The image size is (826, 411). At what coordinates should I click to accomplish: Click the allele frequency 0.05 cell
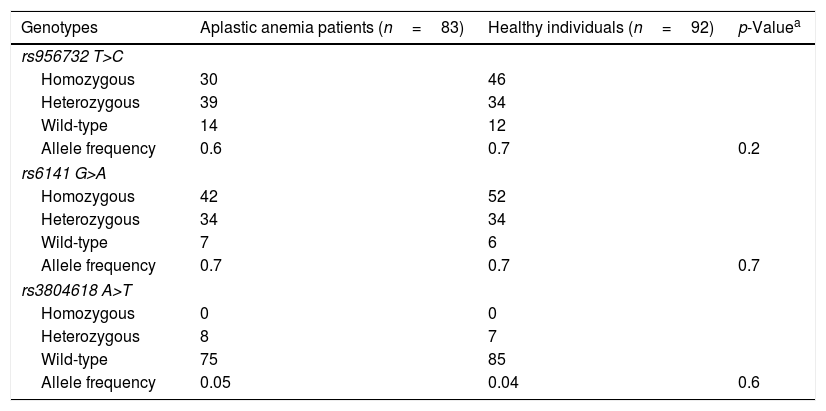click(214, 382)
